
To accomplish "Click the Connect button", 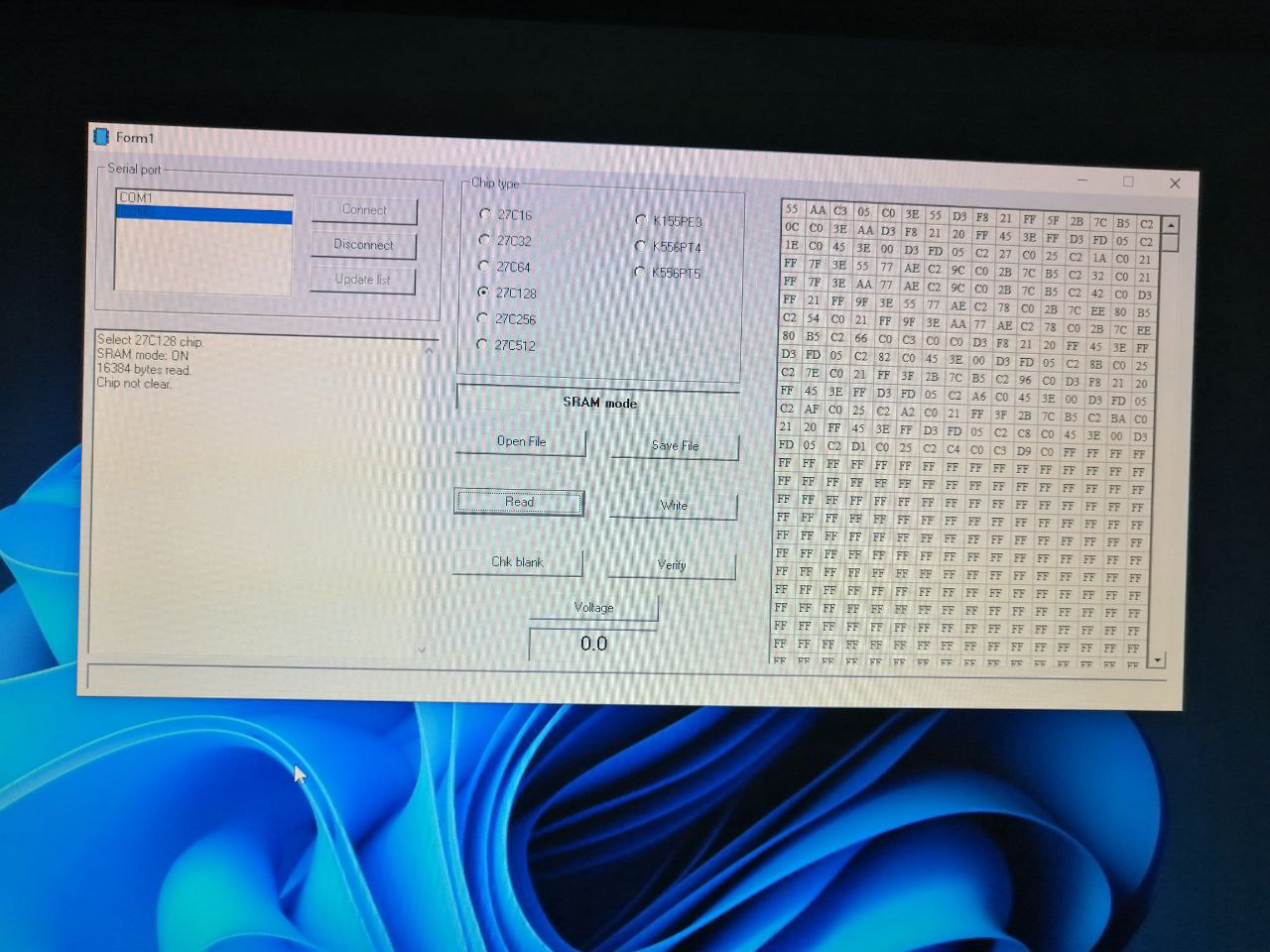I will point(364,210).
